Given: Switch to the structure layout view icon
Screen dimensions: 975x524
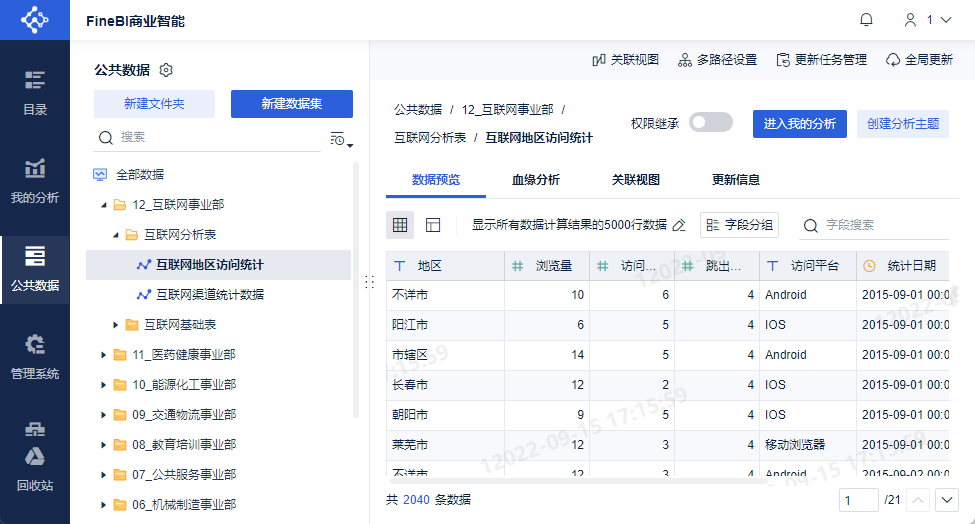Looking at the screenshot, I should 433,225.
